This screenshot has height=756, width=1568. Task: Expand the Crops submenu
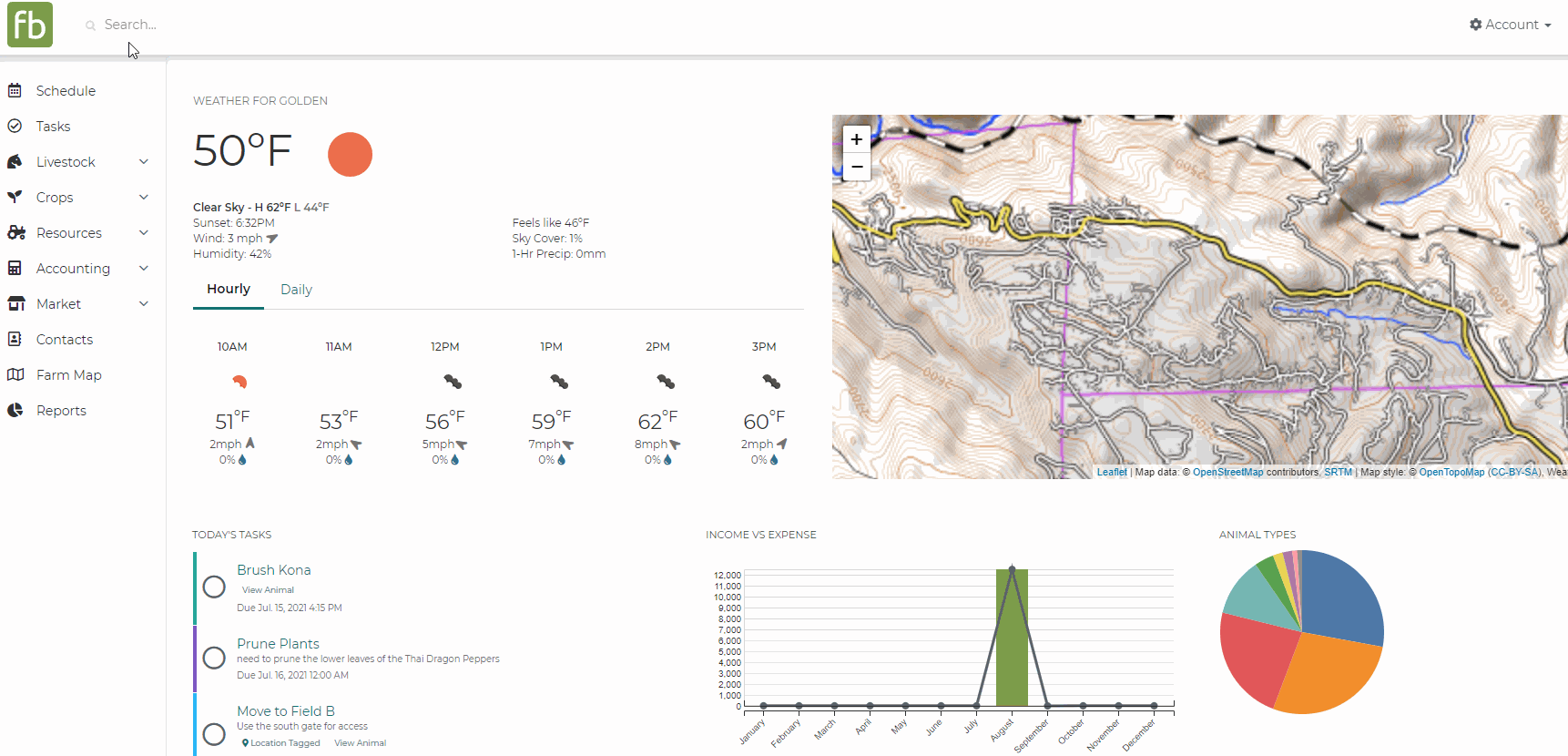[143, 197]
